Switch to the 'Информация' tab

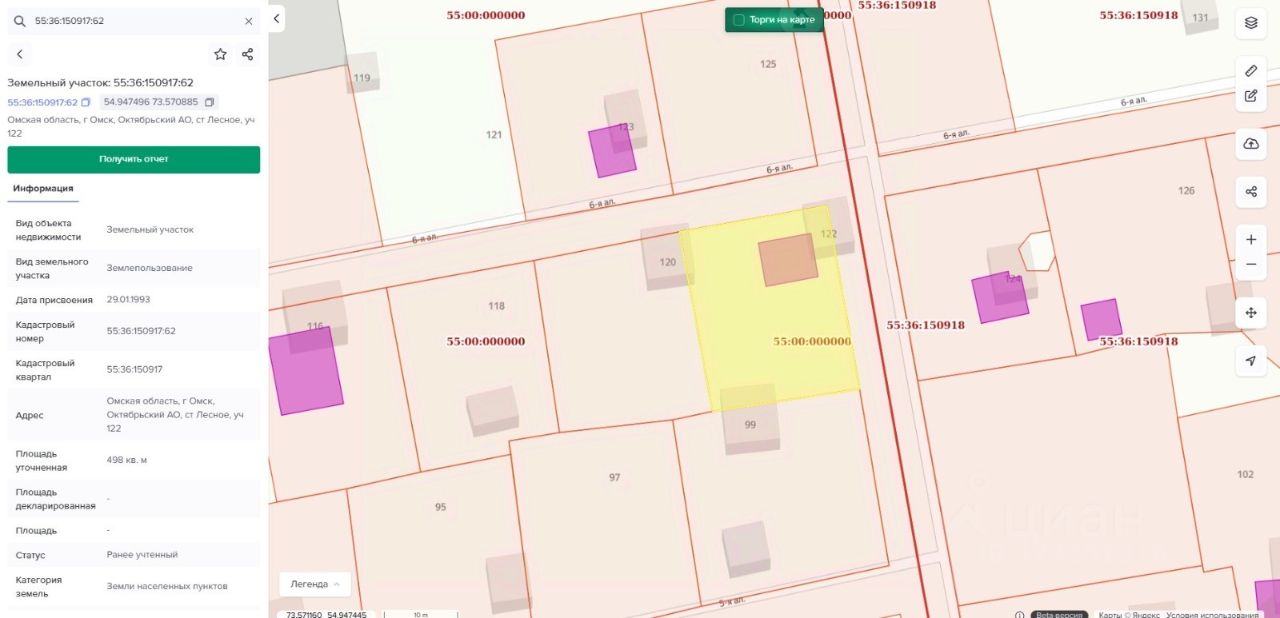[43, 188]
